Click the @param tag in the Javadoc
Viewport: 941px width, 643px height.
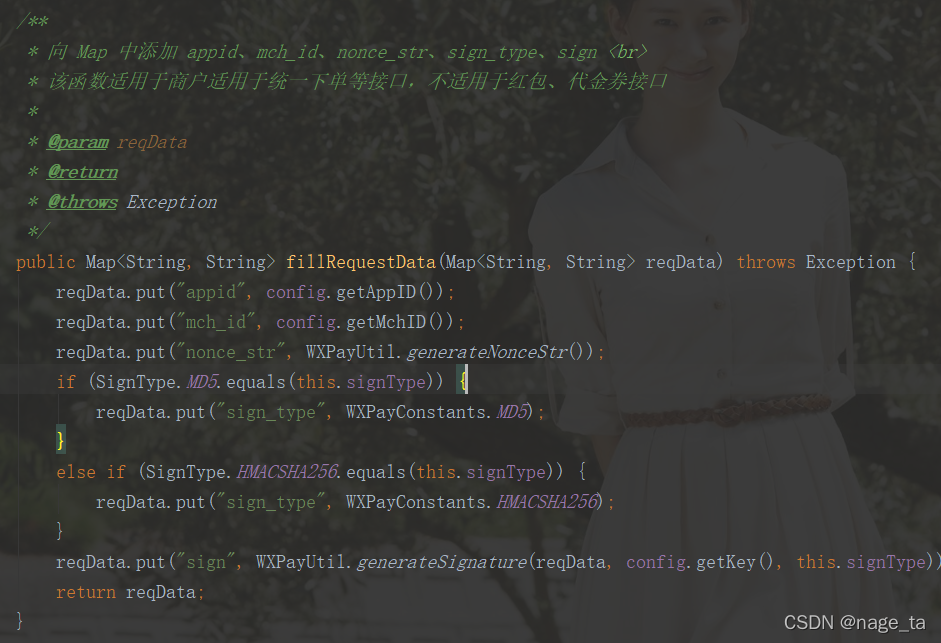(78, 142)
